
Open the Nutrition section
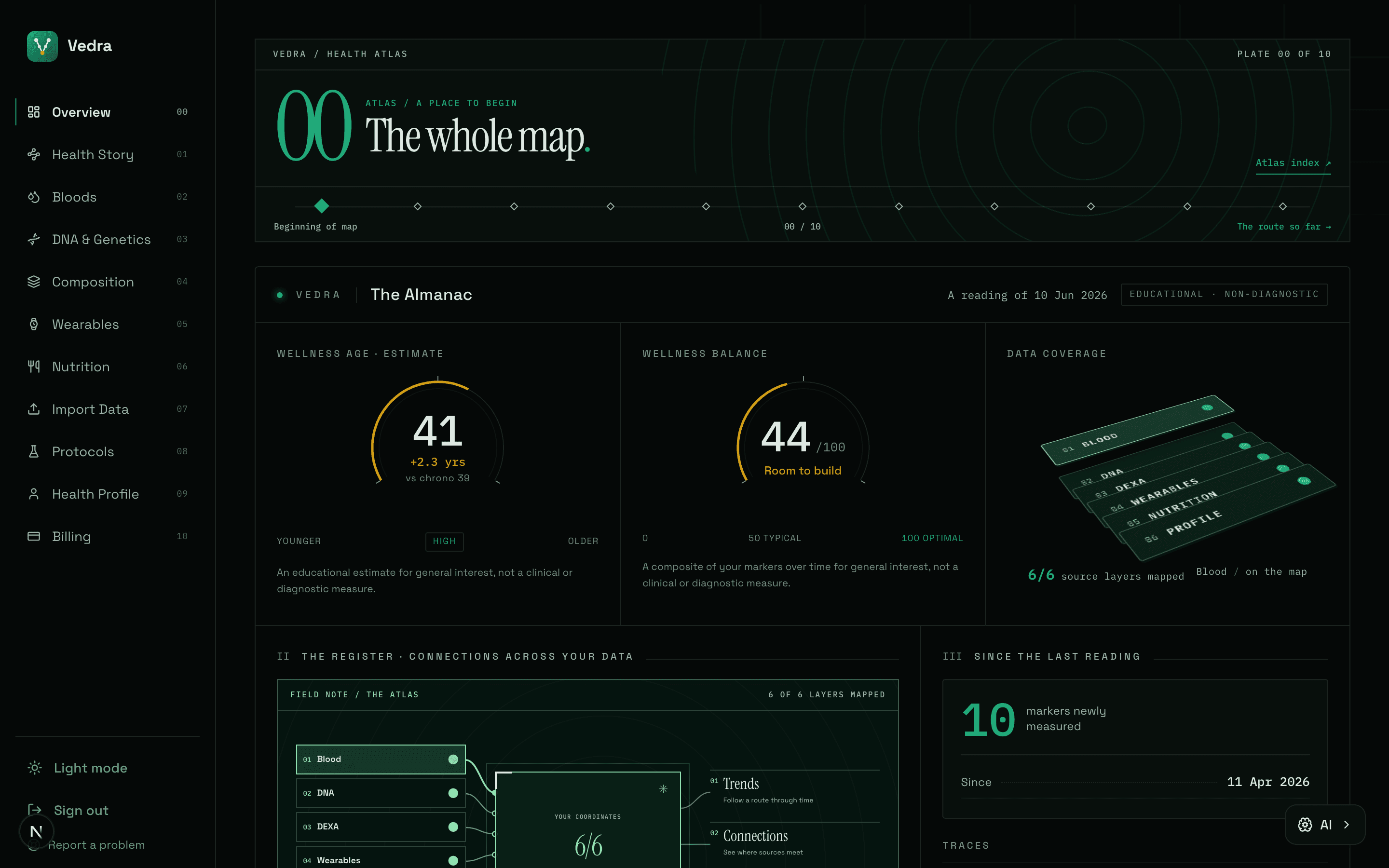[x=108, y=367]
